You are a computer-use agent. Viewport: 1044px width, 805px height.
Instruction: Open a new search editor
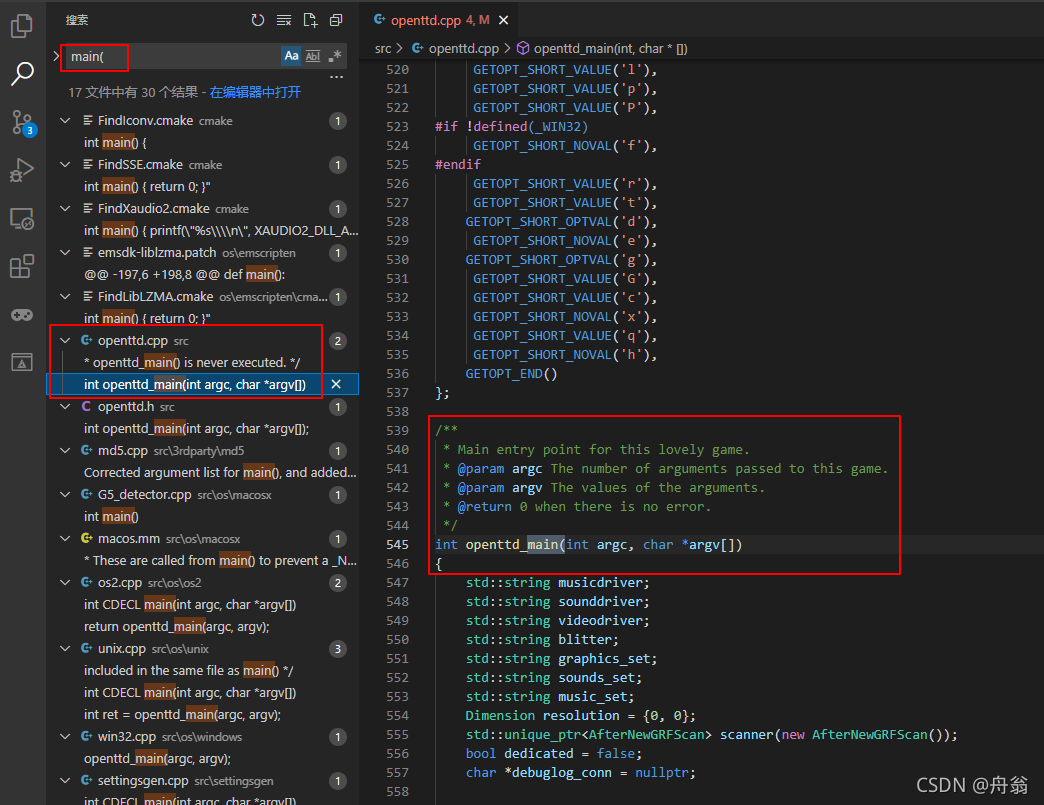click(x=310, y=20)
